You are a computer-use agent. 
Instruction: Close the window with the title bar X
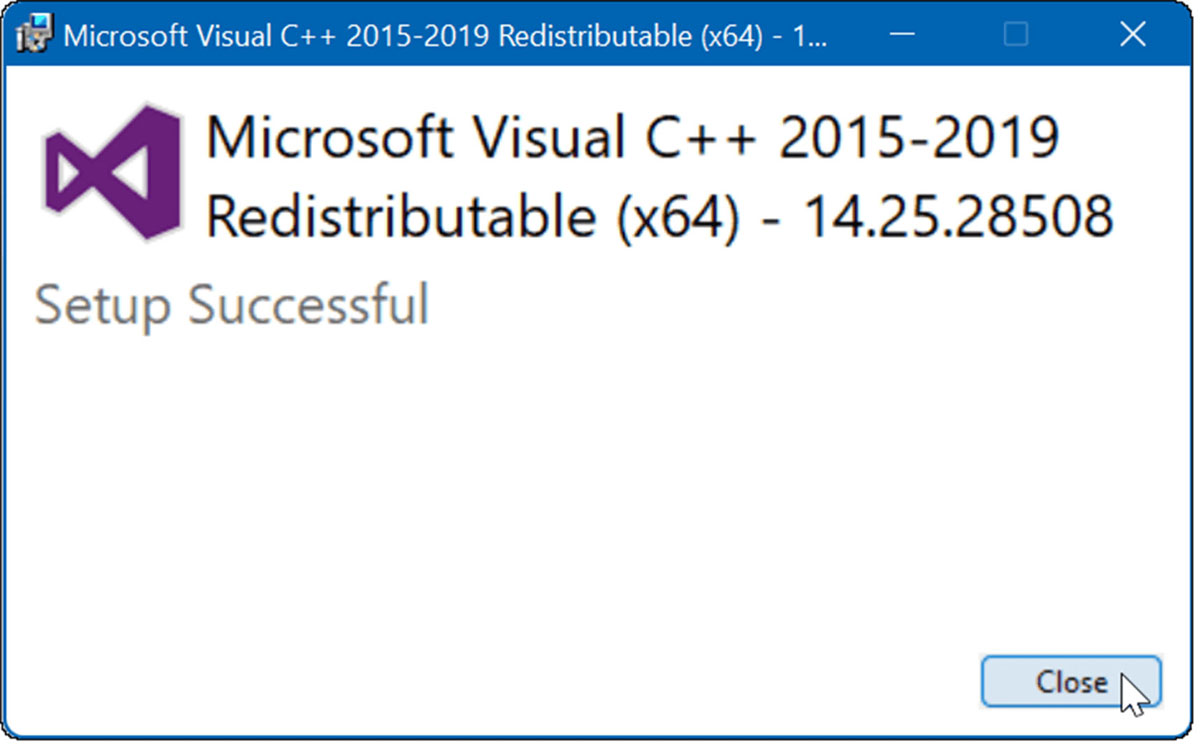[1132, 35]
